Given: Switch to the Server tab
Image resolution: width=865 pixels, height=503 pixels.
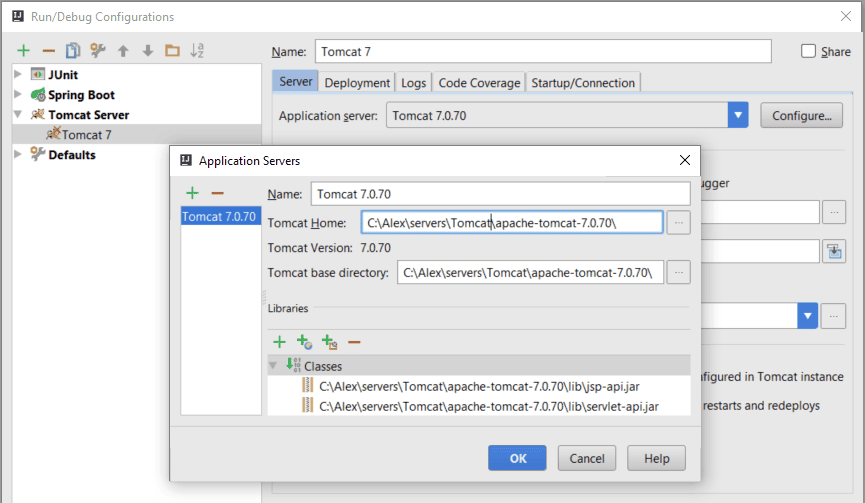Looking at the screenshot, I should click(295, 82).
